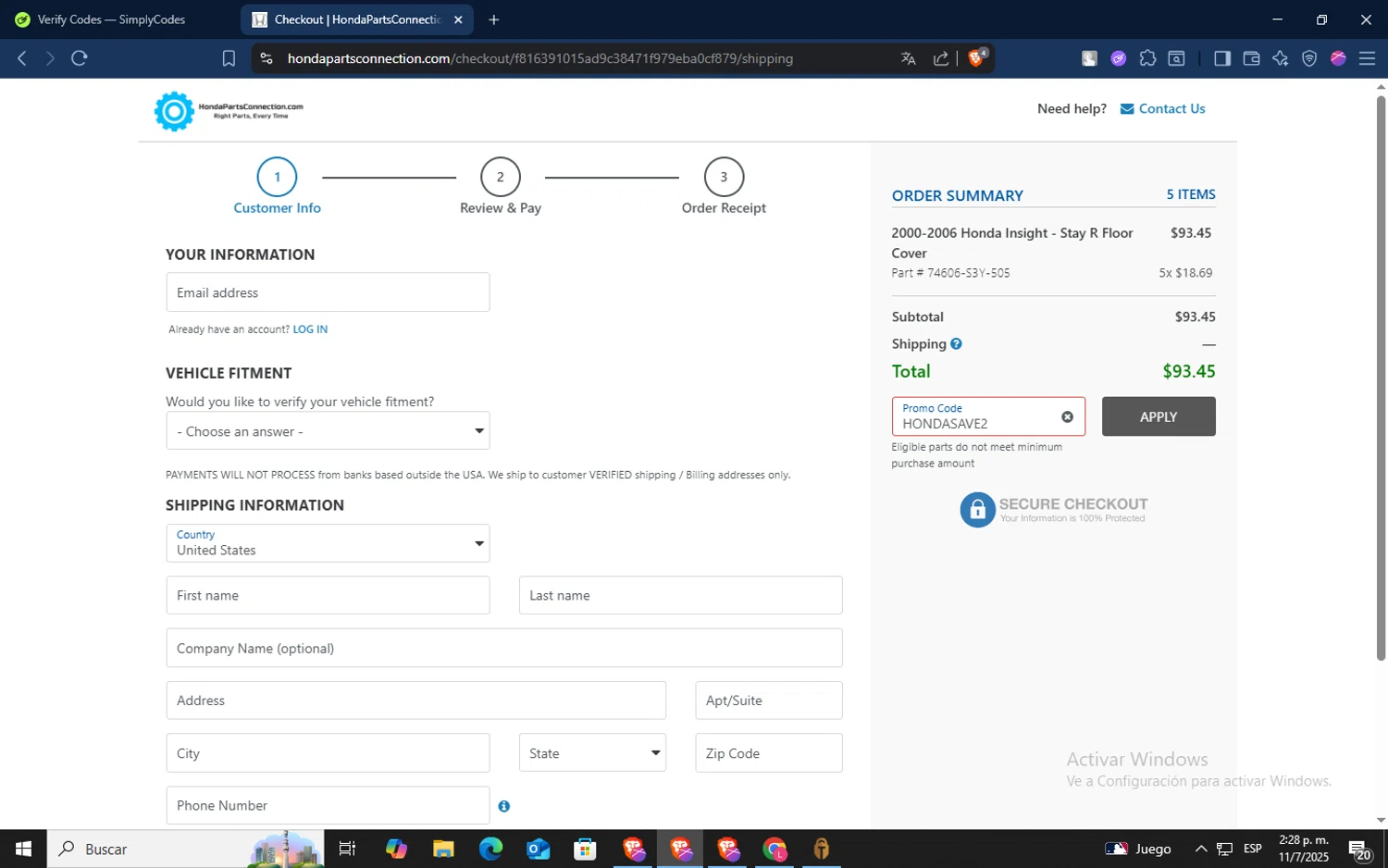Open Outlook from the taskbar

pyautogui.click(x=538, y=849)
